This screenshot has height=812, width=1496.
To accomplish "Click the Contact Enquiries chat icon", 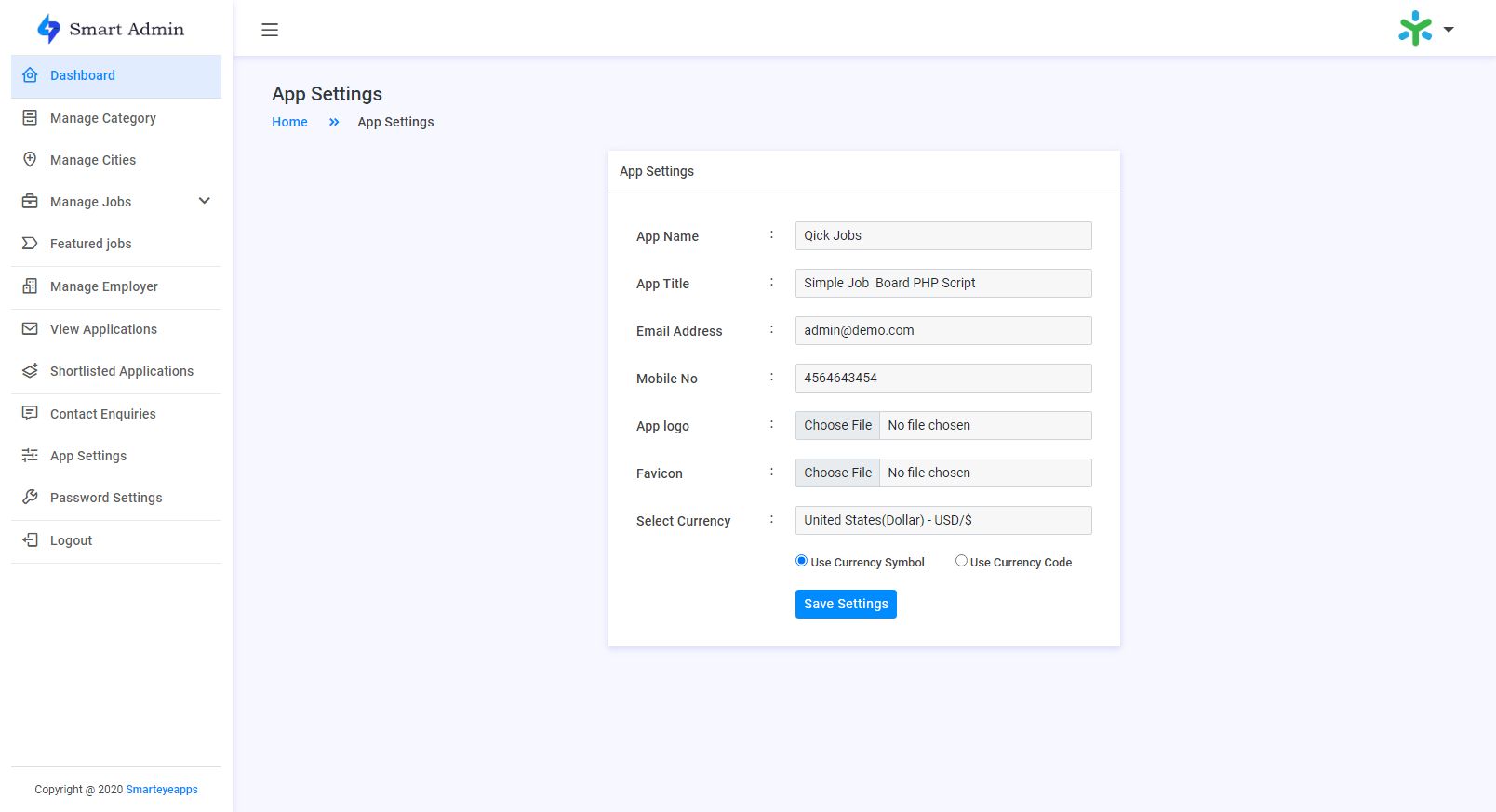I will pos(30,413).
